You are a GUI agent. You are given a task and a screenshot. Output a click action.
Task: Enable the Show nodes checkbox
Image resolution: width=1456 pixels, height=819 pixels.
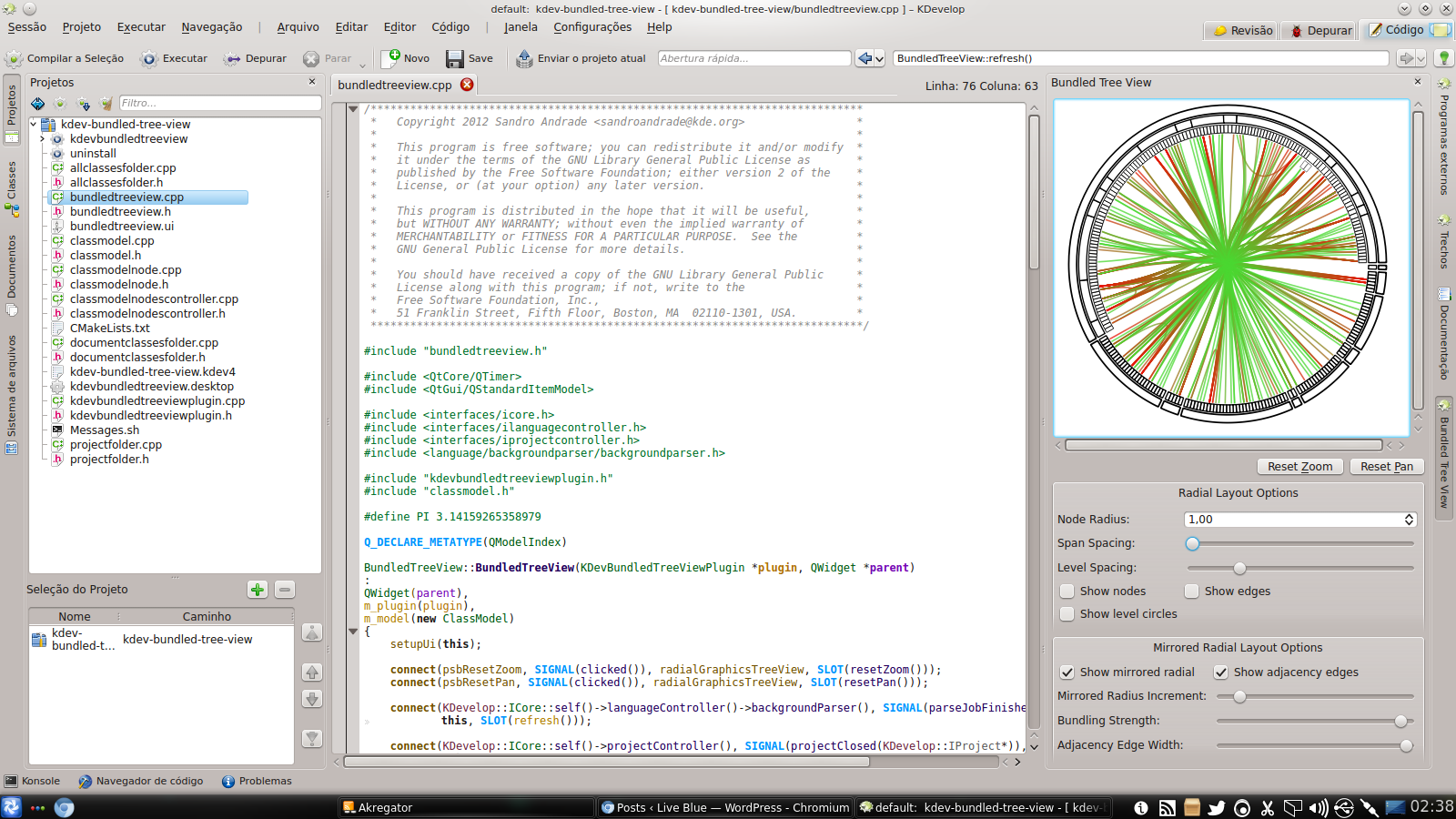[1067, 591]
